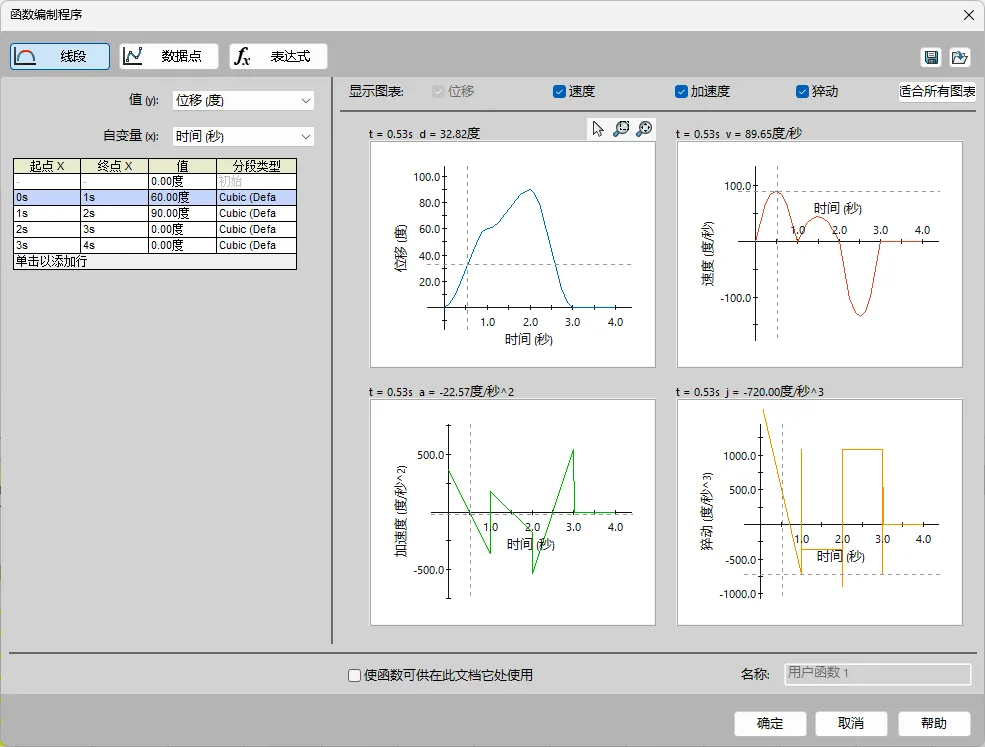Enable 使函数可供在此文档它处使用 checkbox
The width and height of the screenshot is (985, 747).
tap(354, 675)
